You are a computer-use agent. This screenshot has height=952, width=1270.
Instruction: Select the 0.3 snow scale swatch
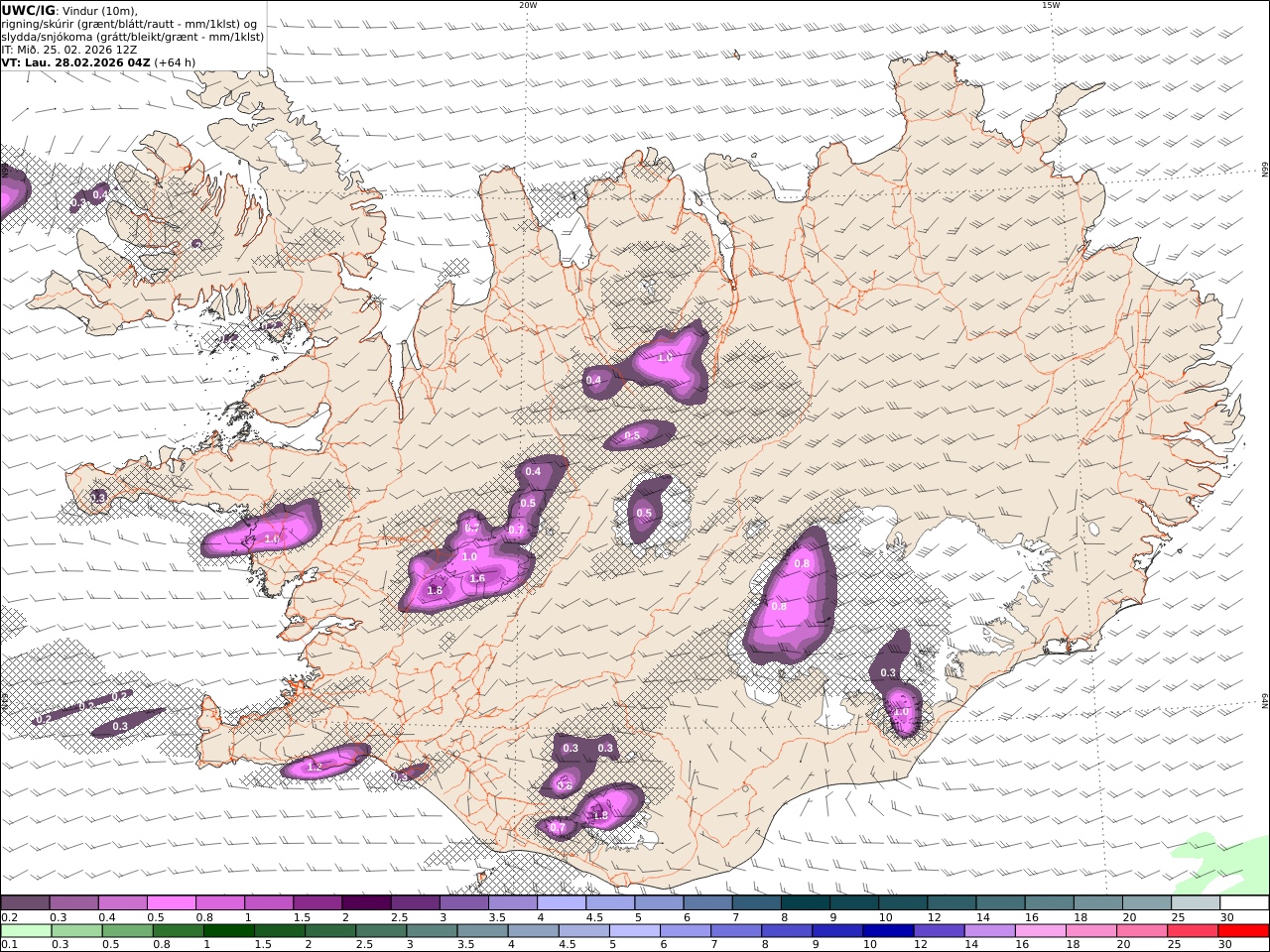pos(74,903)
